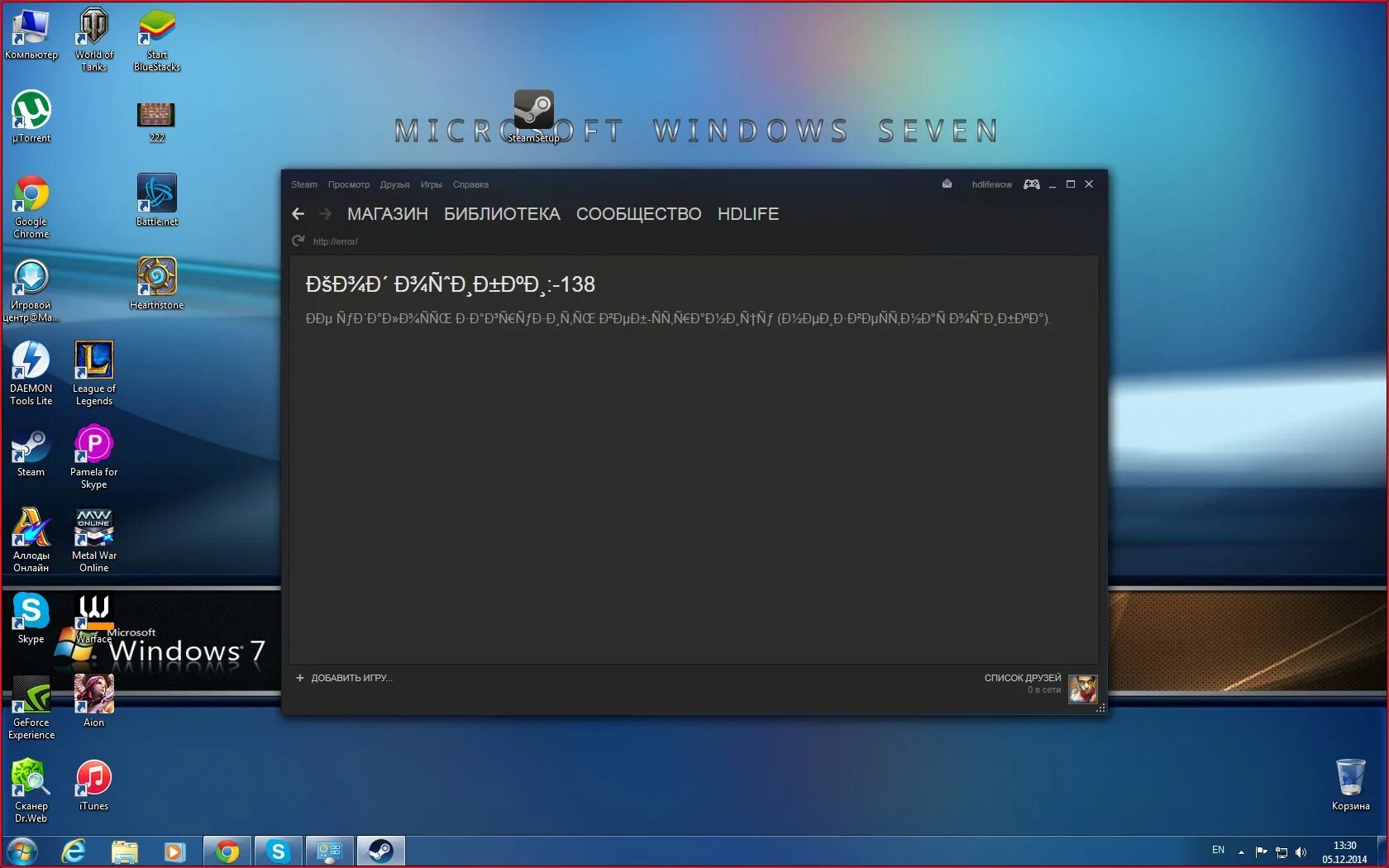This screenshot has height=868, width=1389.
Task: Open Google Chrome desktop shortcut
Action: coord(31,207)
